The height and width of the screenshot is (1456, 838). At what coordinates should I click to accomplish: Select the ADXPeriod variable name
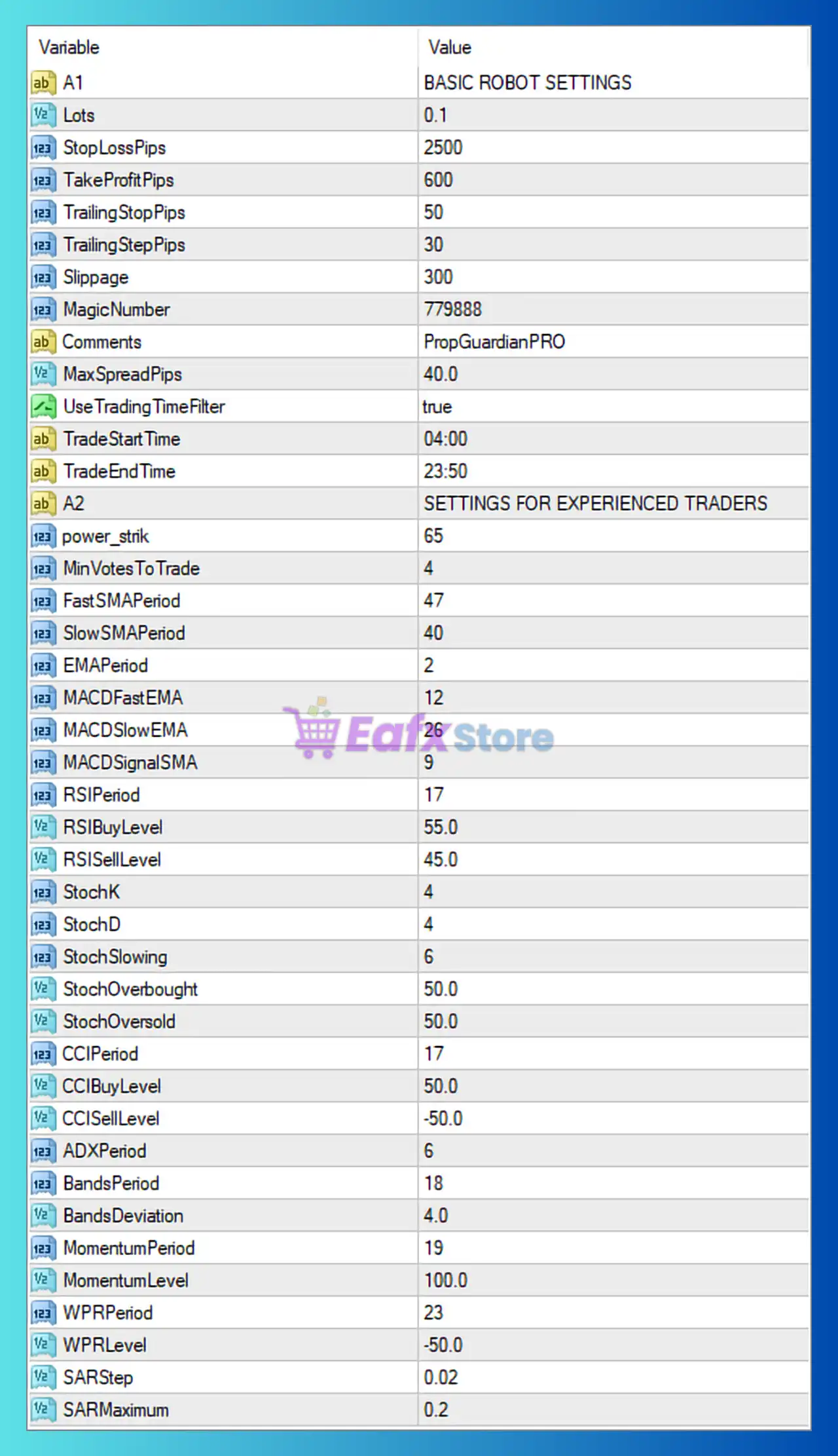(104, 1151)
